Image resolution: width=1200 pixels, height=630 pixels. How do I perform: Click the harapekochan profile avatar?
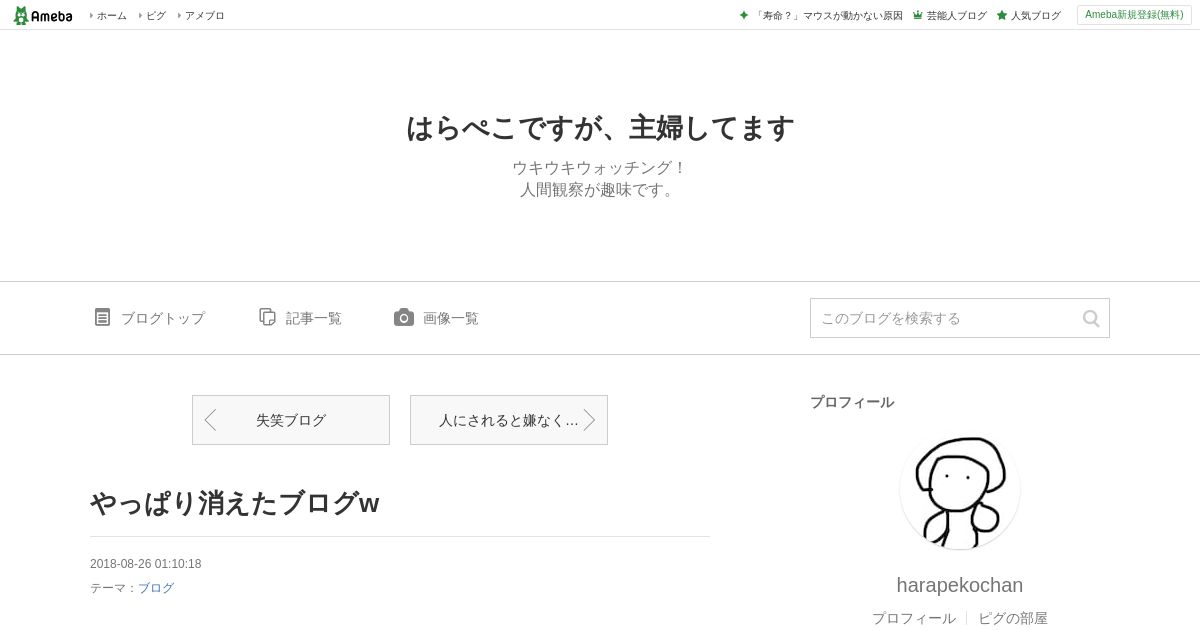(x=960, y=489)
